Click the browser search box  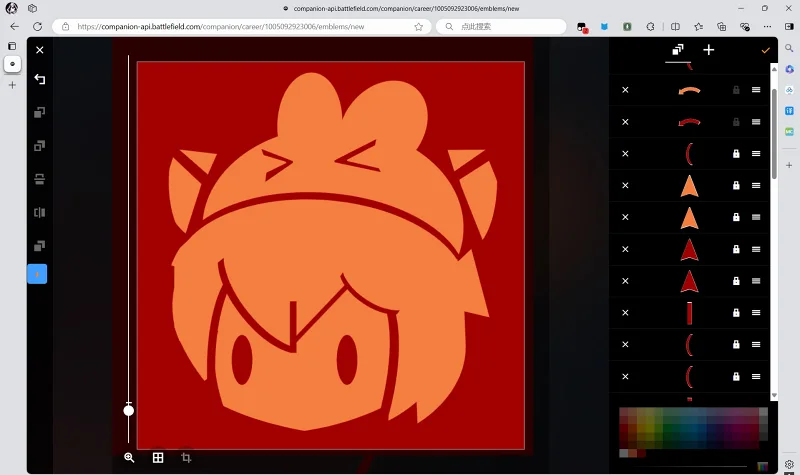pyautogui.click(x=501, y=27)
